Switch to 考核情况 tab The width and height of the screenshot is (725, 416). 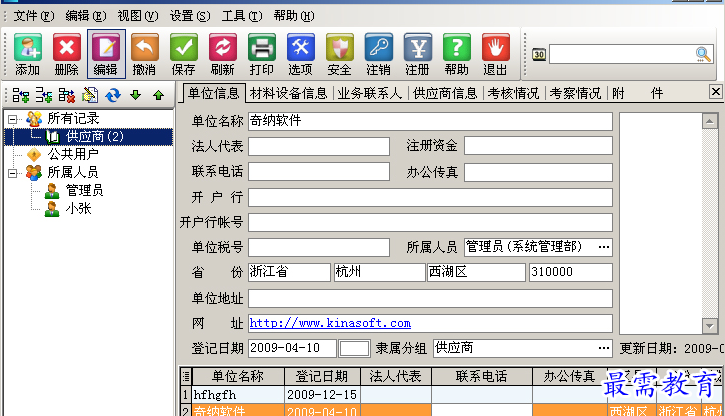pos(513,93)
